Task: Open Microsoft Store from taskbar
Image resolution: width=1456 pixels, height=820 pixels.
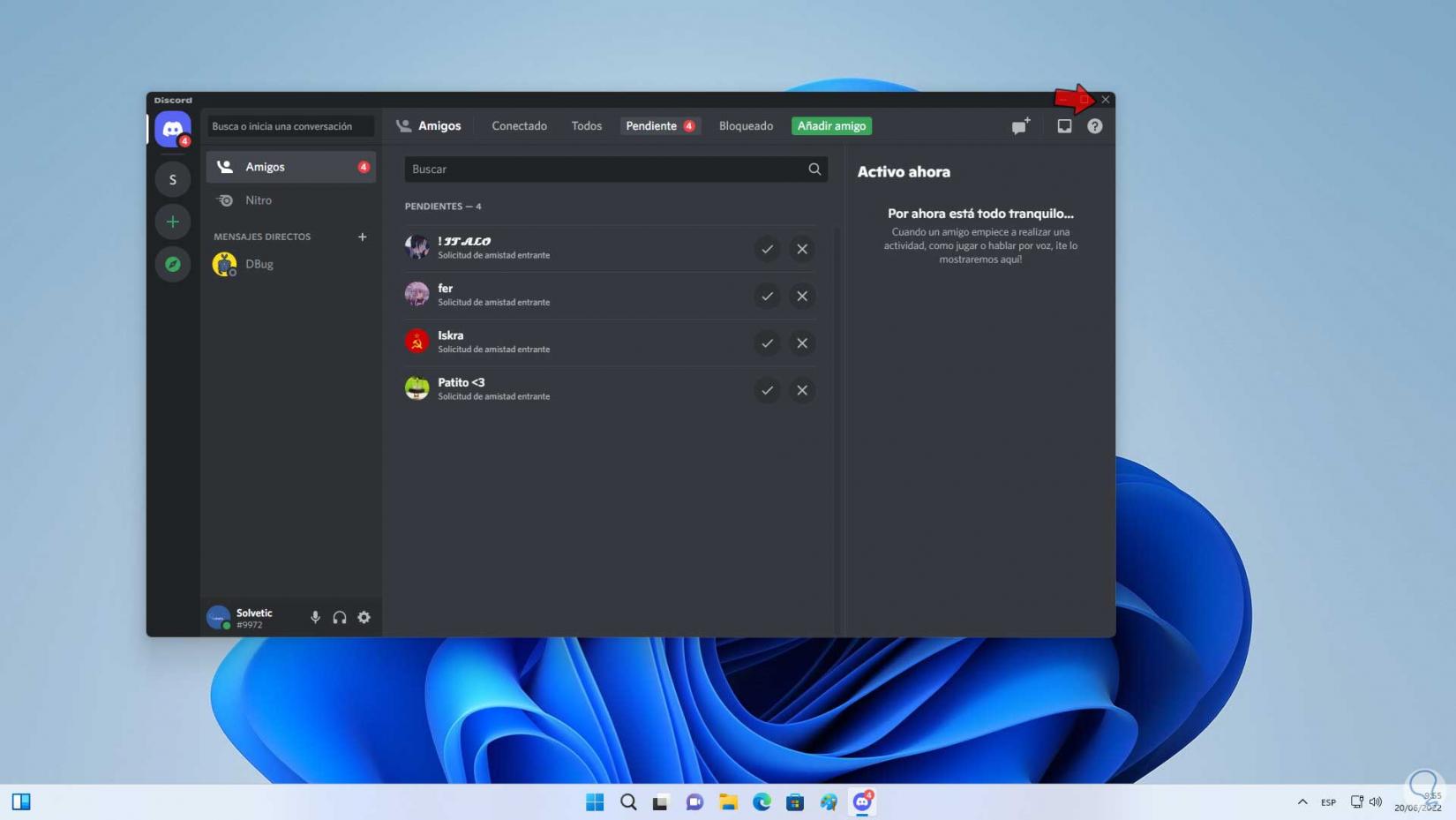Action: (795, 801)
